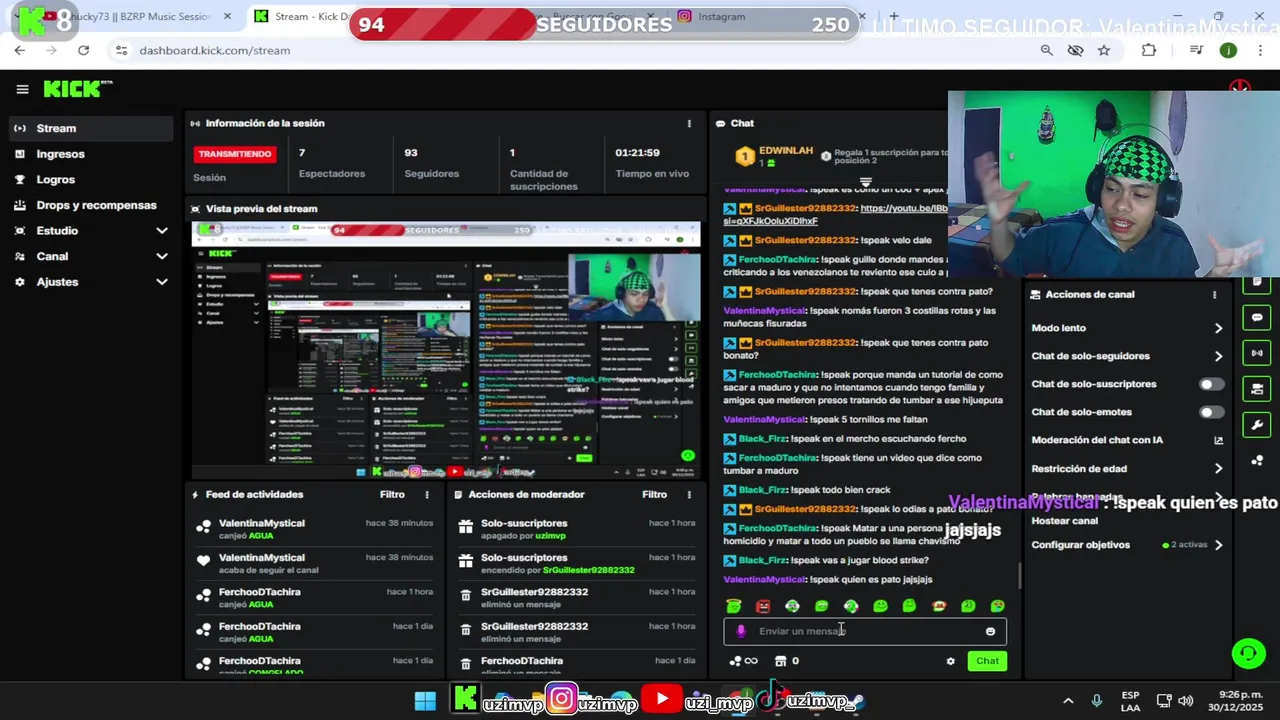This screenshot has height=720, width=1280.
Task: Reload the page with browser refresh icon
Action: point(83,50)
